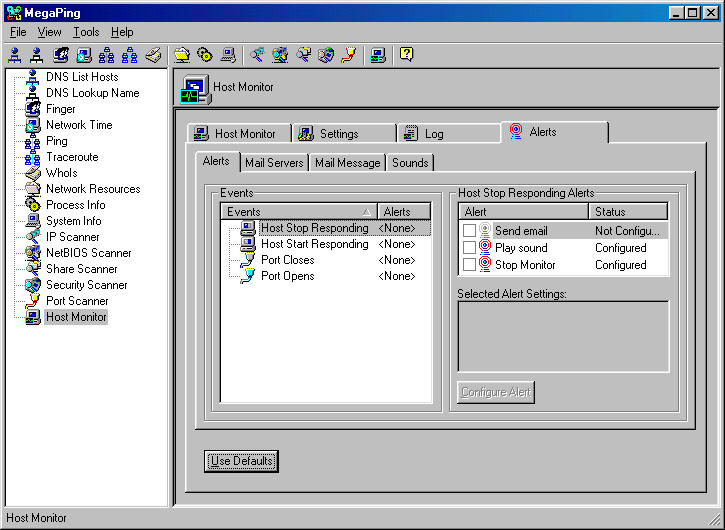Select Host Monitor in the left tree

click(76, 317)
